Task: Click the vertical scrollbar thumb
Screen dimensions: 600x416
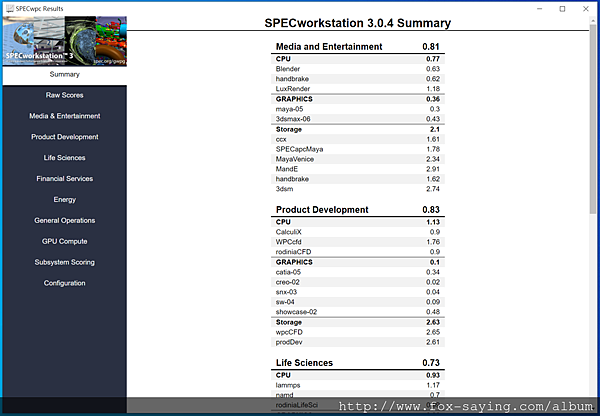Action: click(593, 119)
